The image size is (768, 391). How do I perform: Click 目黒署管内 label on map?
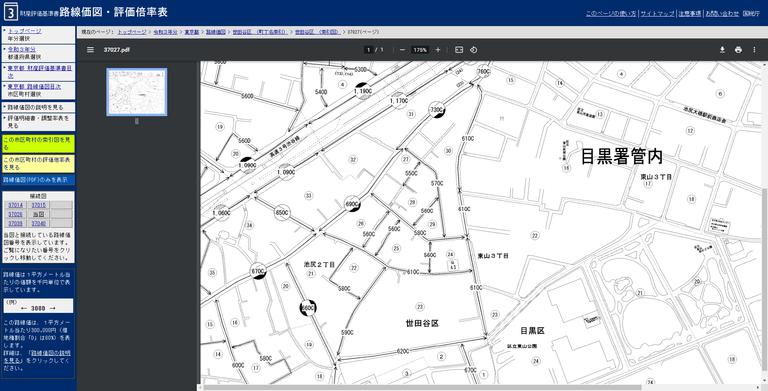pyautogui.click(x=622, y=156)
